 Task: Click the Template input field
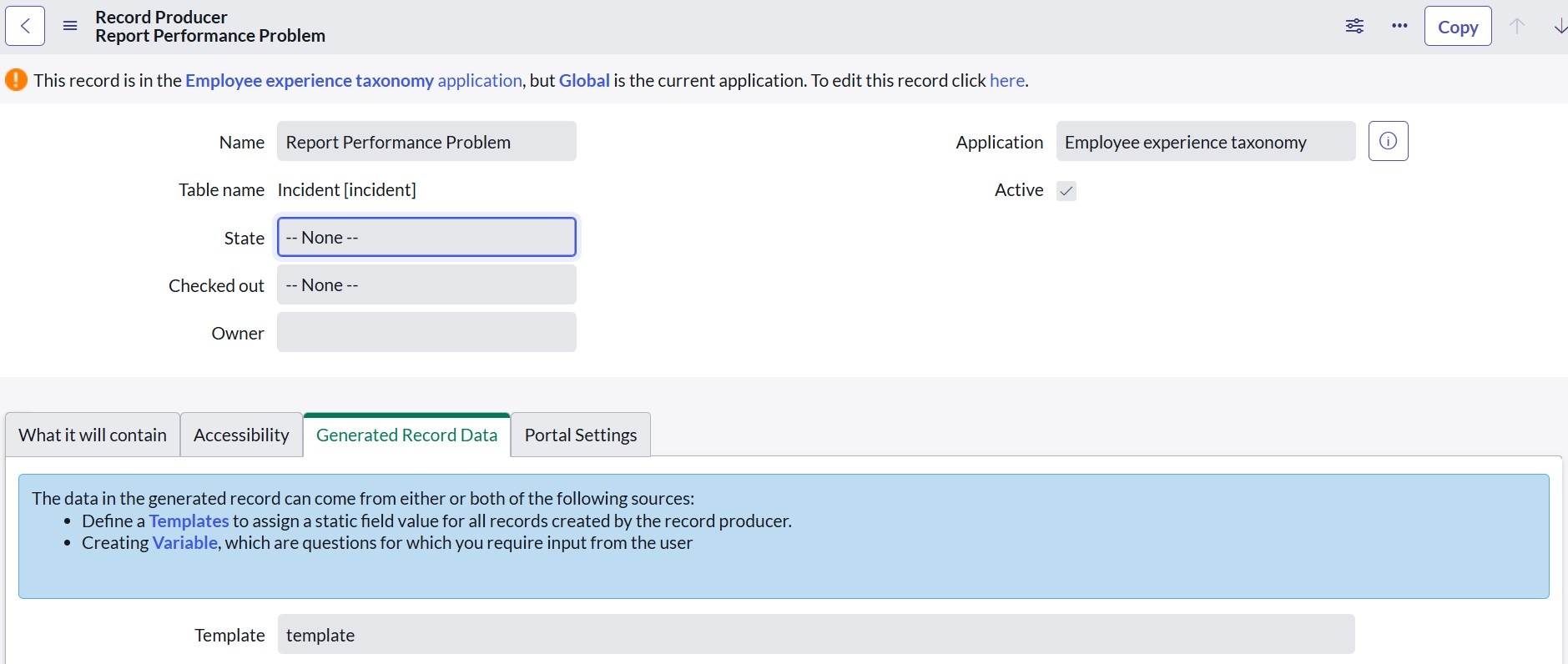pos(815,635)
